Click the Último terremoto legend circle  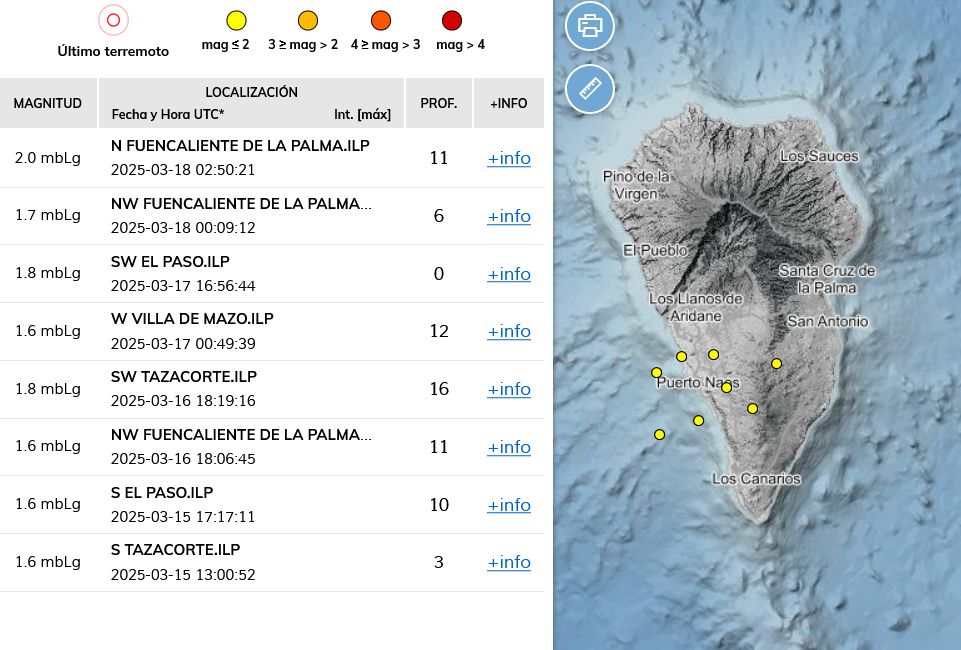point(113,20)
